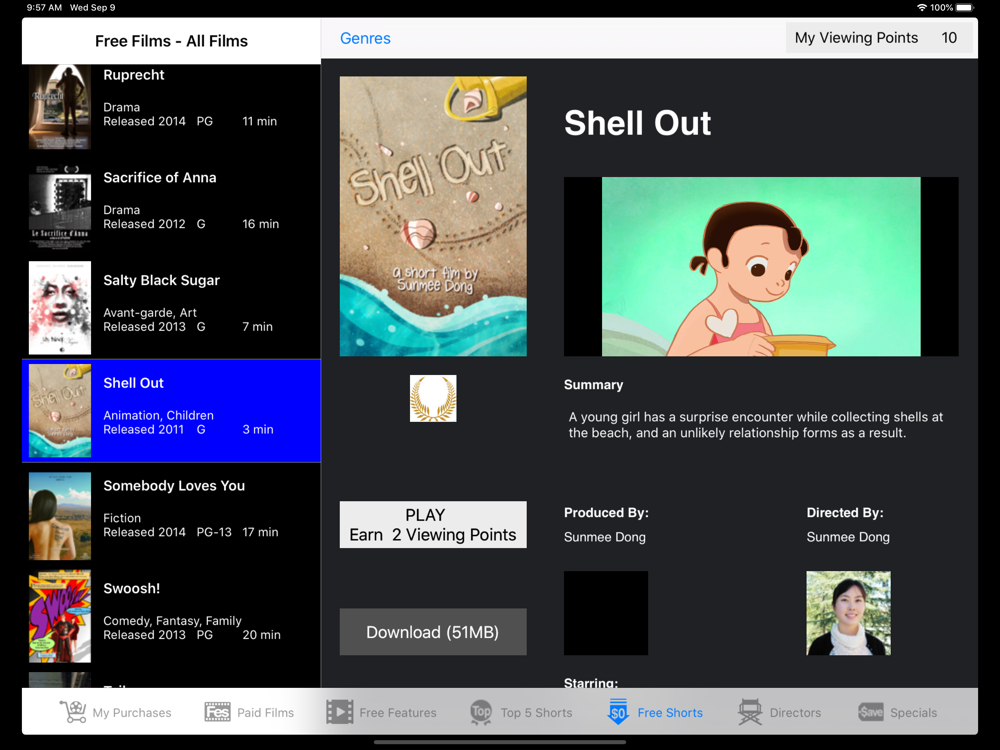
Task: Tap the Somebody Loves You poster thumbnail
Action: coord(60,516)
